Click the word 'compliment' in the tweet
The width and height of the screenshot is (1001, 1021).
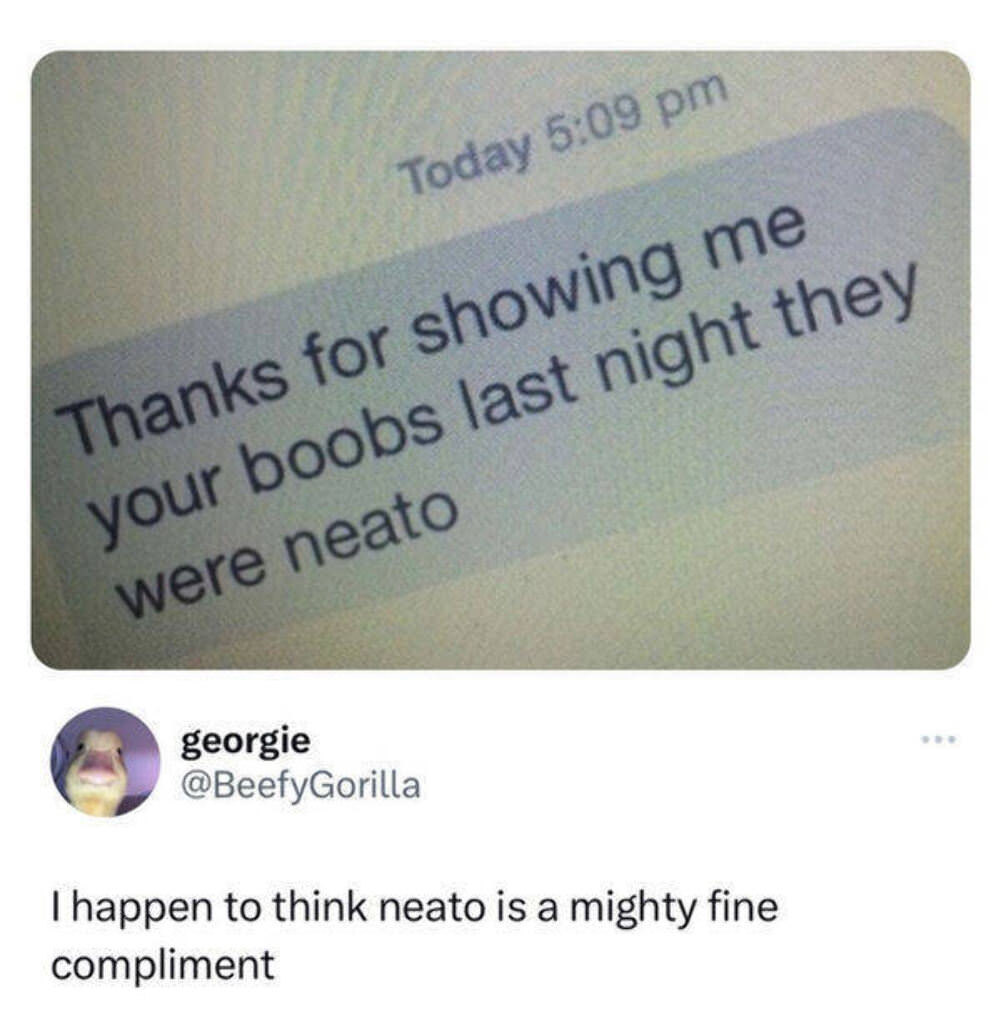click(x=163, y=966)
